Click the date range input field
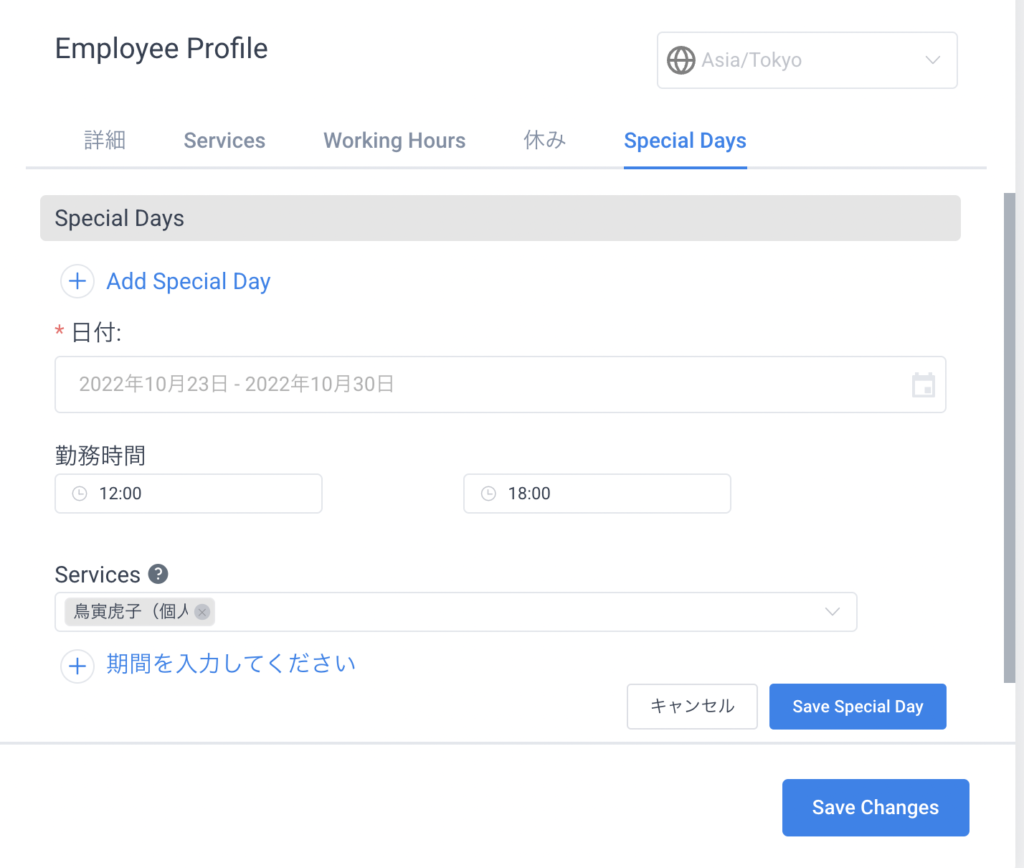 pyautogui.click(x=500, y=384)
